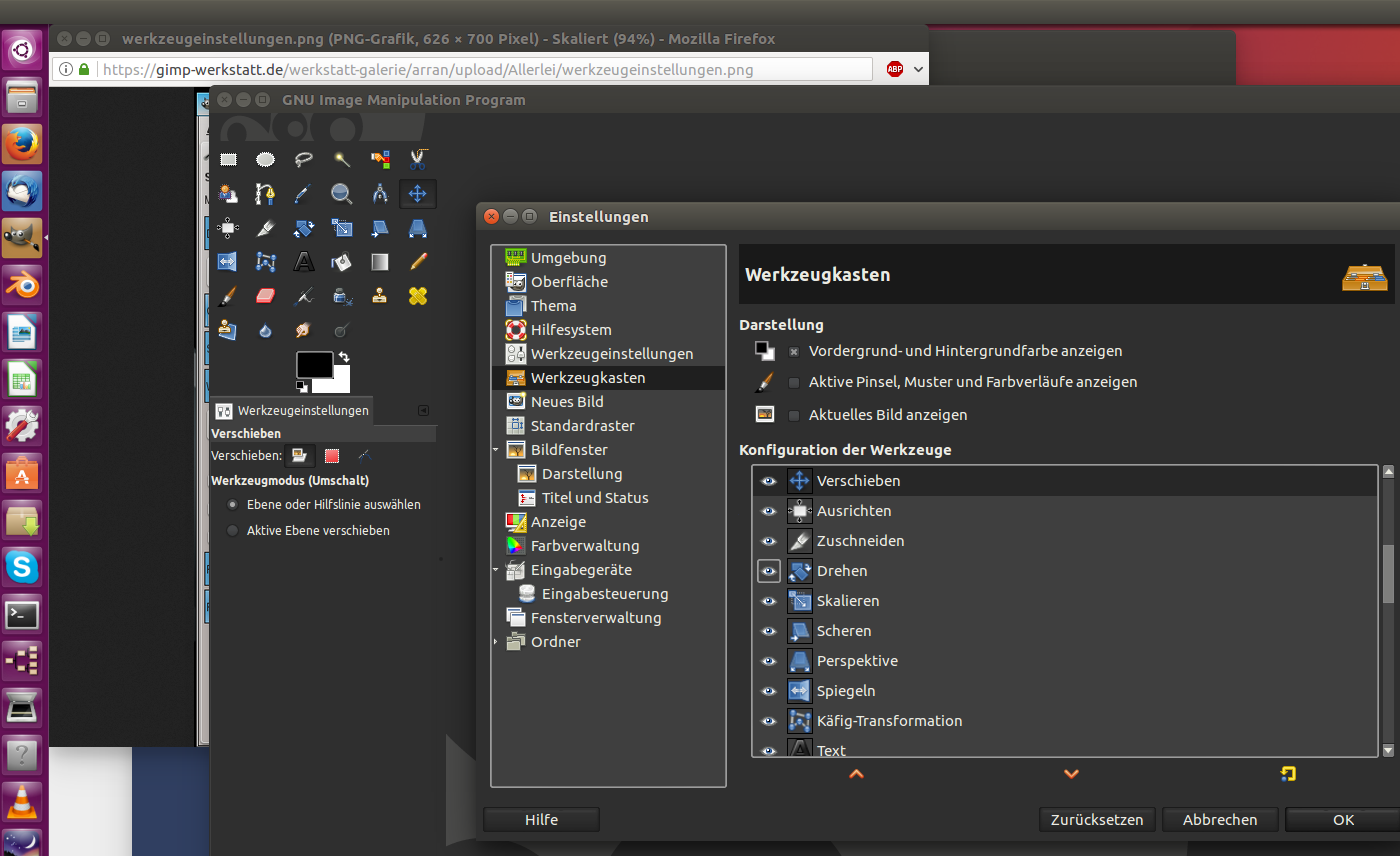The height and width of the screenshot is (856, 1400).
Task: Uncheck Vordergrund- und Hintergrundfarbe anzeigen
Action: coord(794,352)
